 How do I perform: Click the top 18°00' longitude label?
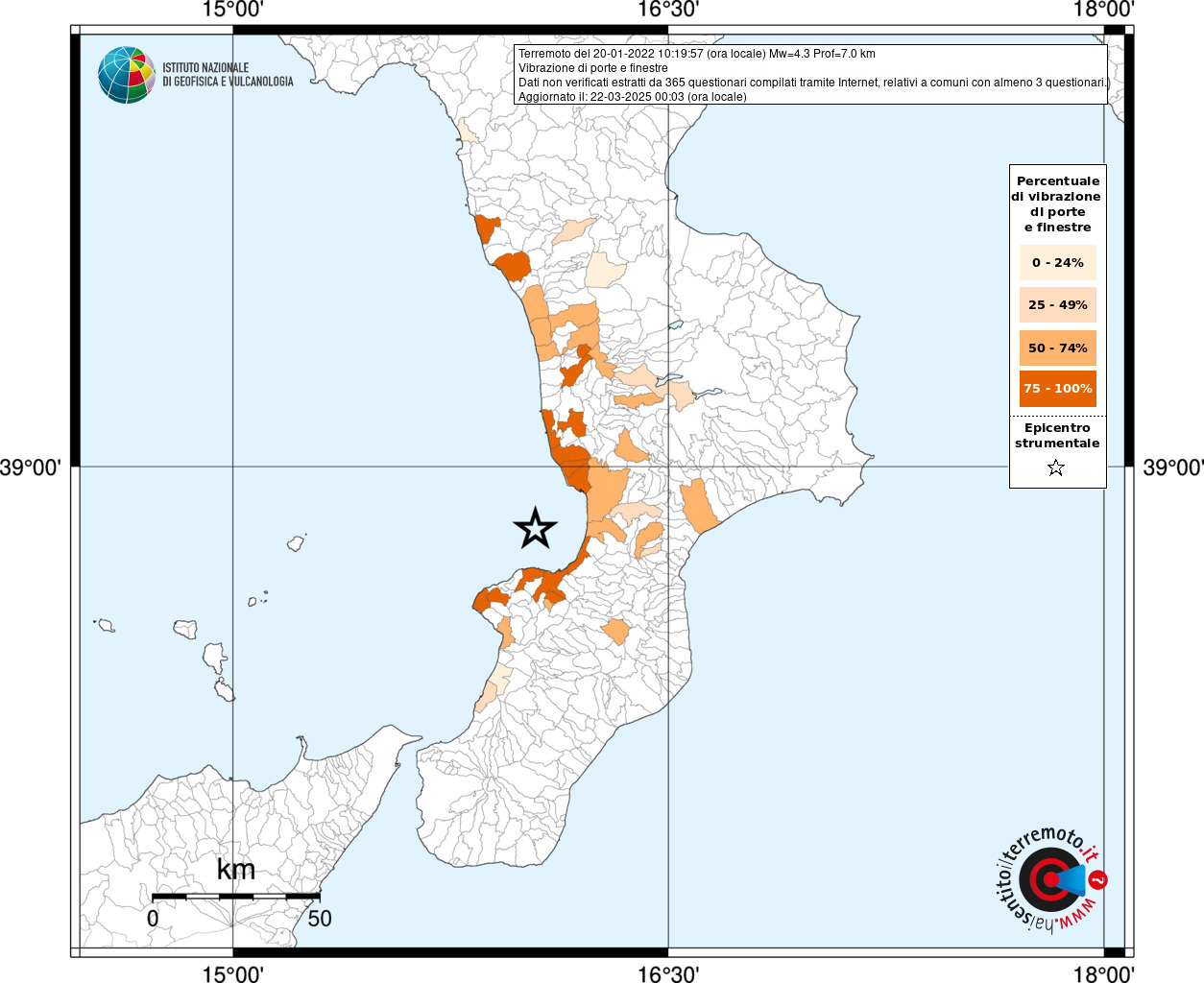pos(1103,11)
